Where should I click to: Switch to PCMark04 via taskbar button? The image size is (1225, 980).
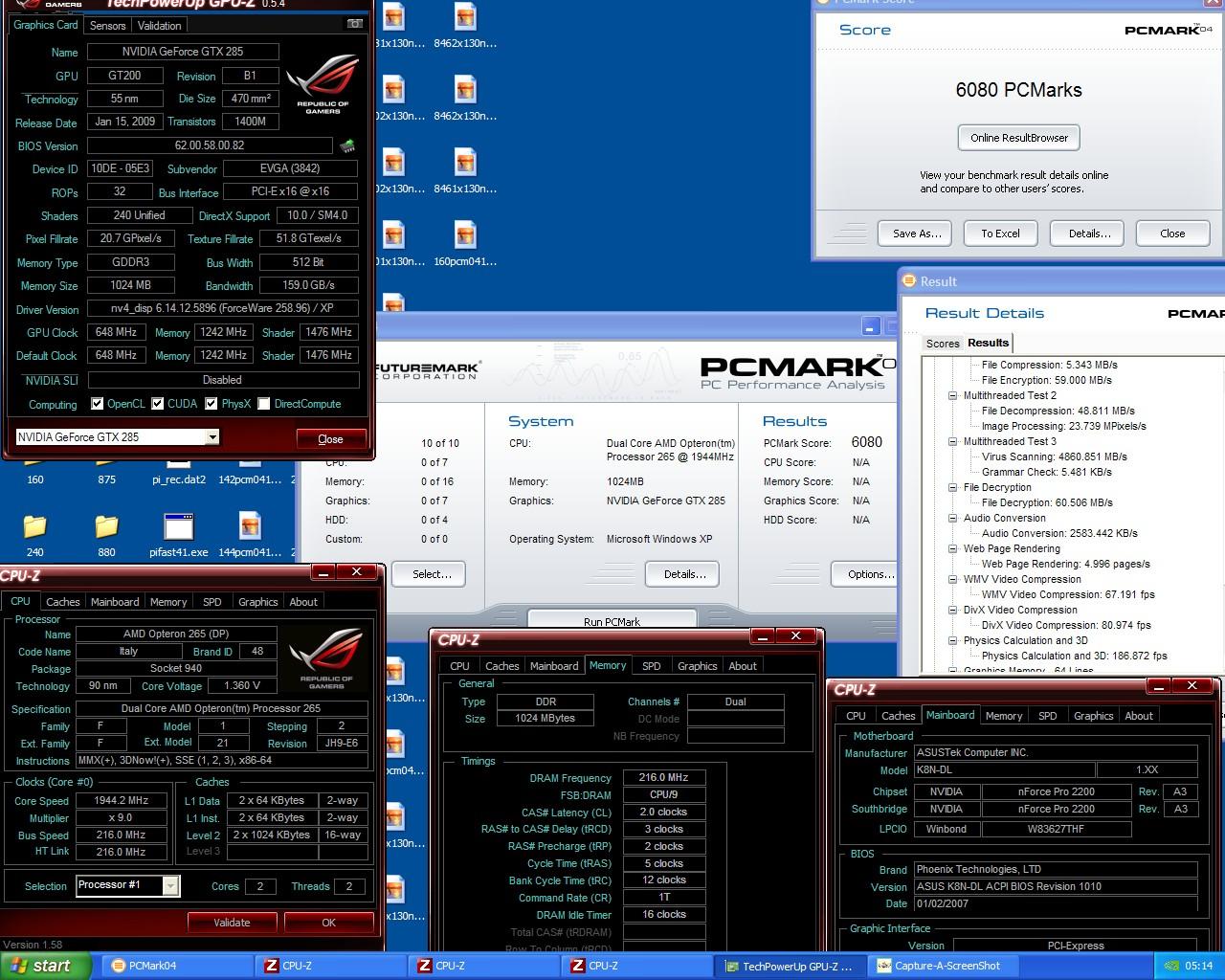pyautogui.click(x=177, y=966)
